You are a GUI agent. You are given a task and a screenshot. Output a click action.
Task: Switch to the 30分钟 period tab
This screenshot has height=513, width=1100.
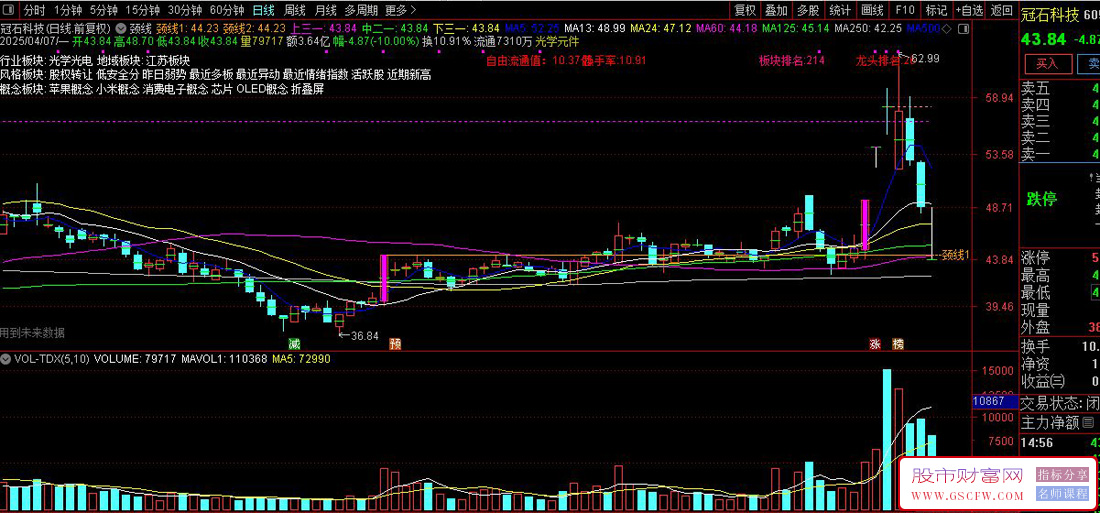click(185, 11)
